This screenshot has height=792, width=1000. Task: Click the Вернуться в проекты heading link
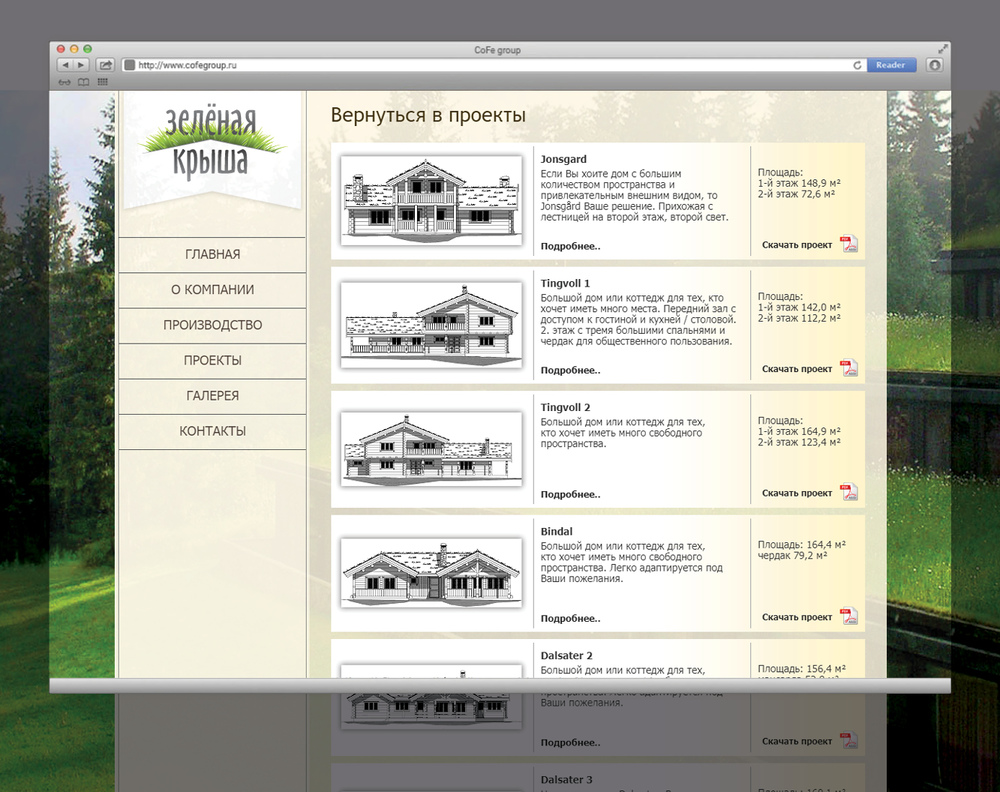(428, 115)
